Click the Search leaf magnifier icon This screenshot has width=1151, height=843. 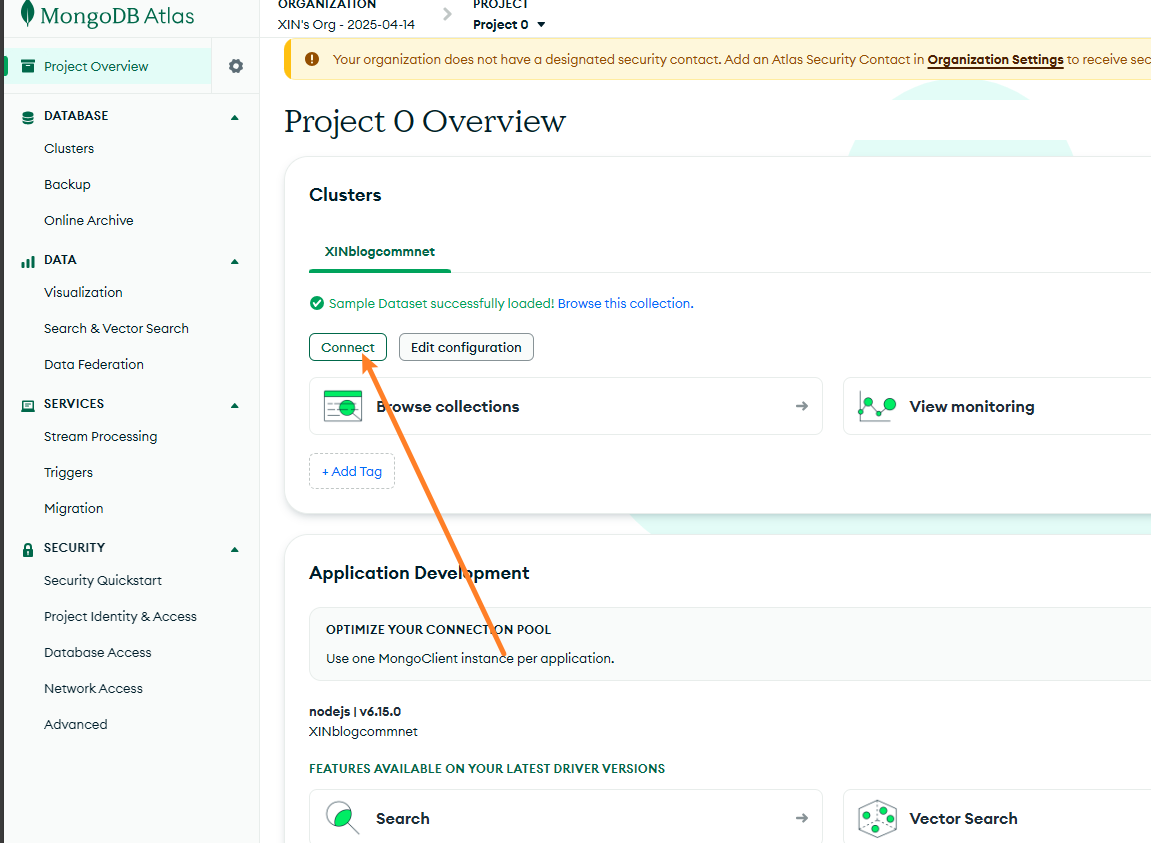point(343,818)
